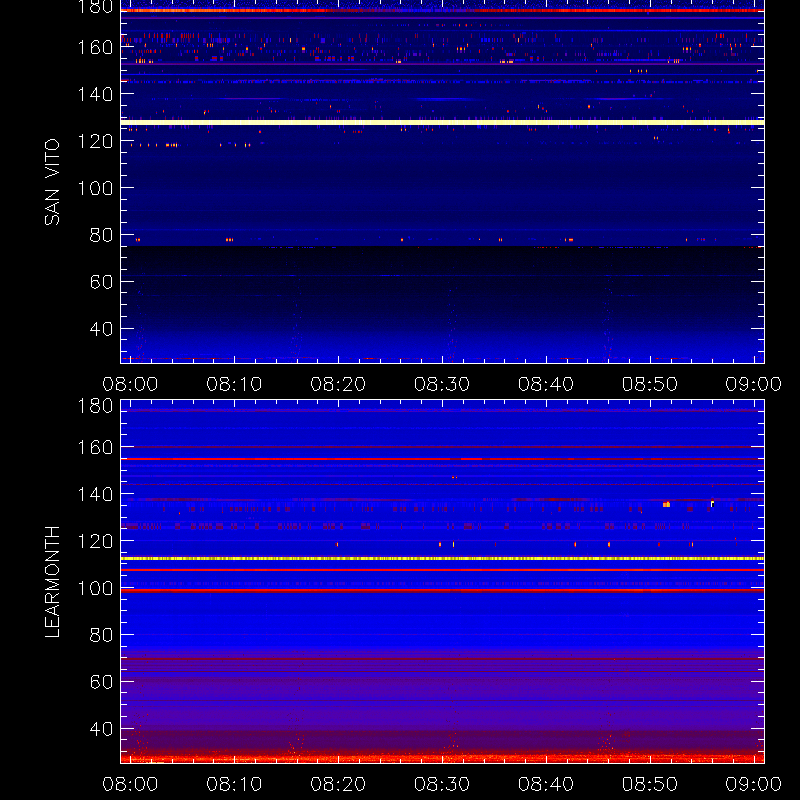Click the 08:10 time label under SAN VITO plot
Screen dimensions: 800x800
pos(234,384)
